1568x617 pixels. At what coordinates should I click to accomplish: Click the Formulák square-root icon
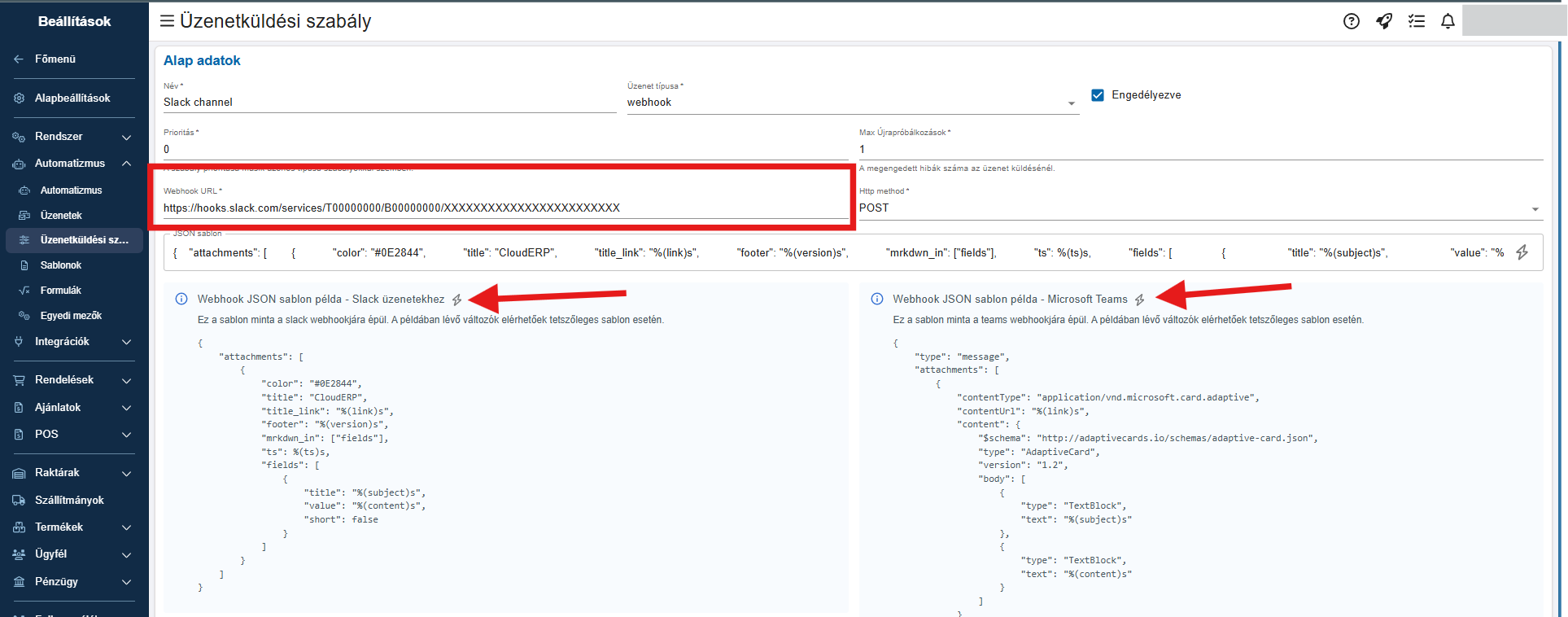click(x=24, y=291)
